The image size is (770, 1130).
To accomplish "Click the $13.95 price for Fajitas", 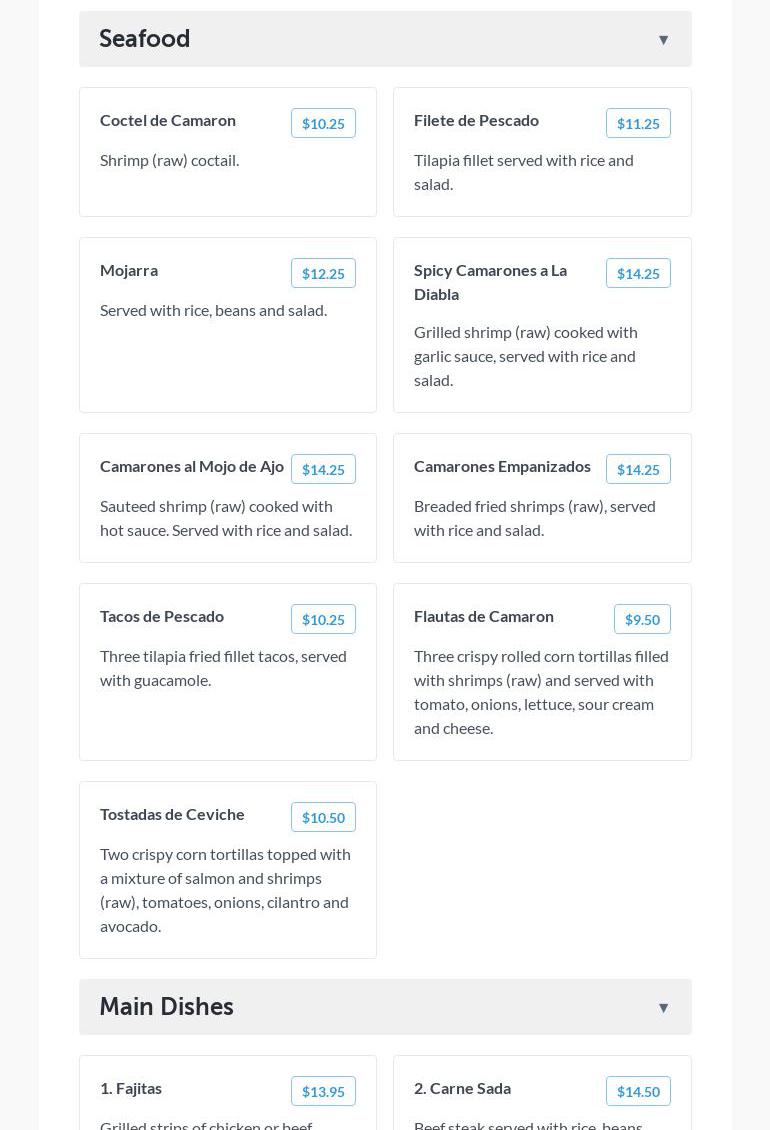I will [323, 1092].
